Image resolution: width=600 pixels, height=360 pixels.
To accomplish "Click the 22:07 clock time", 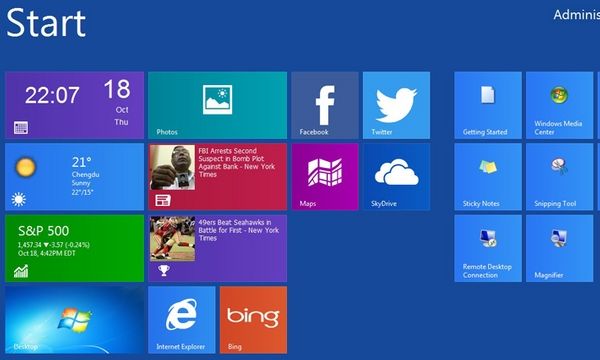I will pyautogui.click(x=52, y=95).
